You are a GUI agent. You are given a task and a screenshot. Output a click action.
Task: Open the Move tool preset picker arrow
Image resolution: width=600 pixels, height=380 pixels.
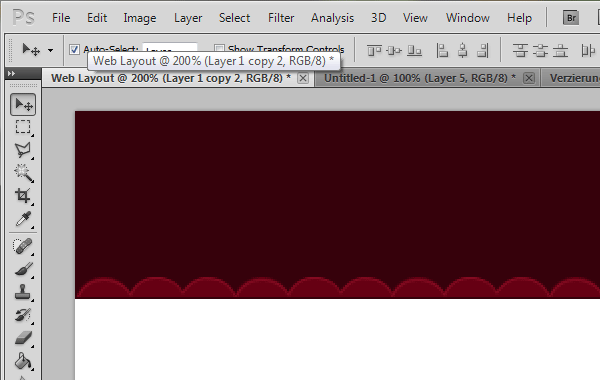pyautogui.click(x=51, y=50)
